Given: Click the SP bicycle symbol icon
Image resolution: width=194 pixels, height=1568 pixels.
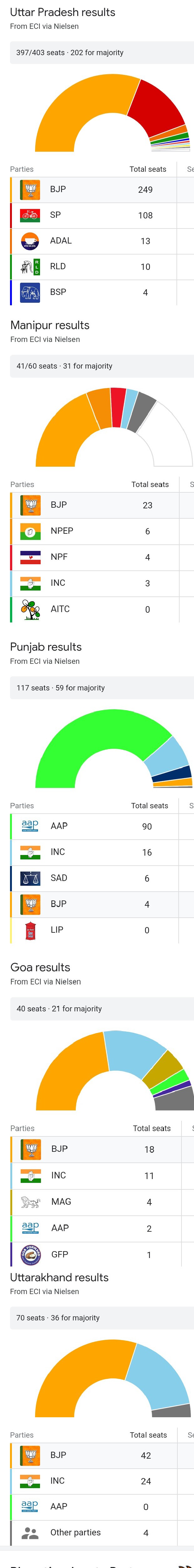Looking at the screenshot, I should 30,215.
